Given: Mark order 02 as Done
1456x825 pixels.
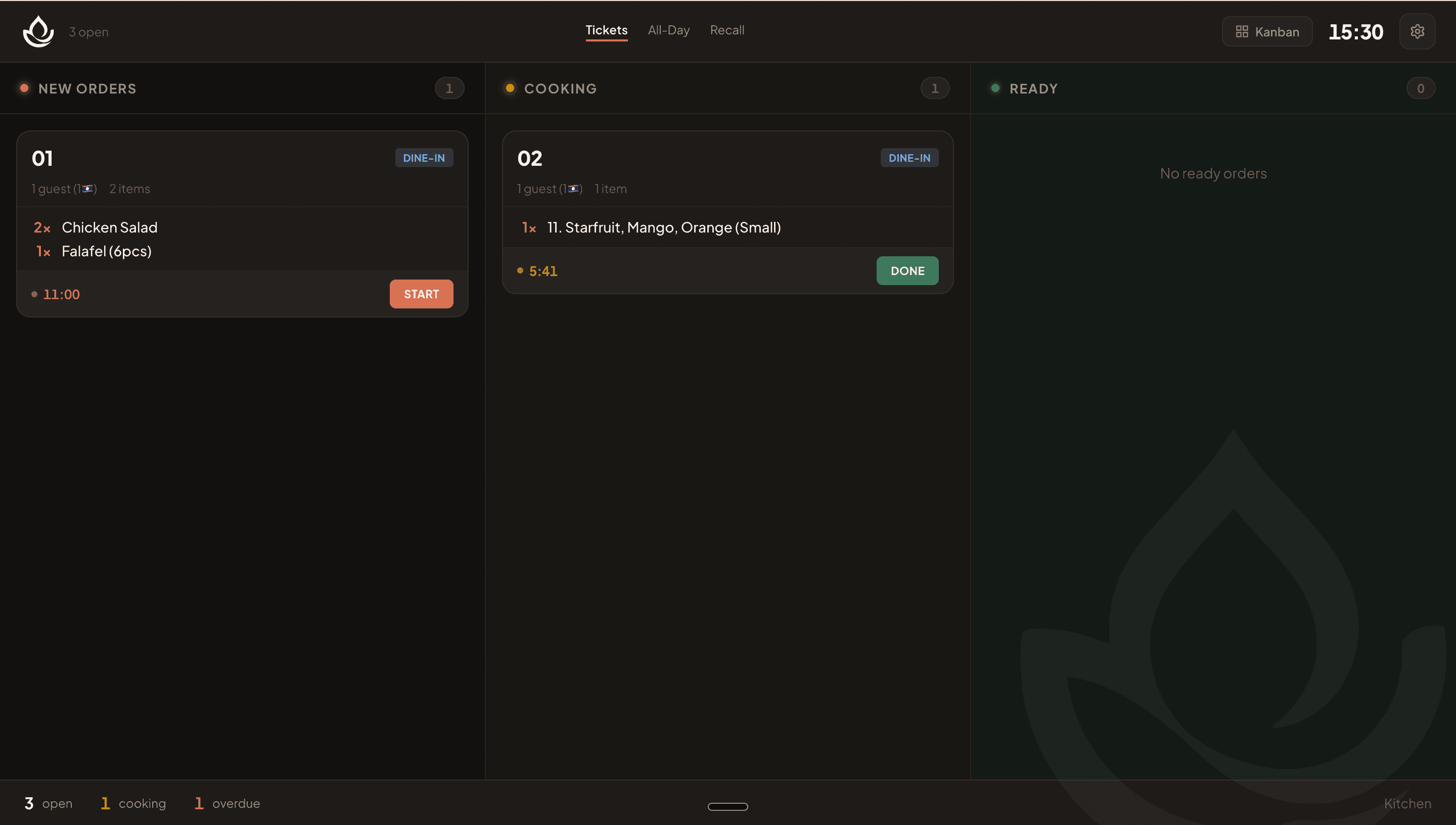Looking at the screenshot, I should 907,270.
